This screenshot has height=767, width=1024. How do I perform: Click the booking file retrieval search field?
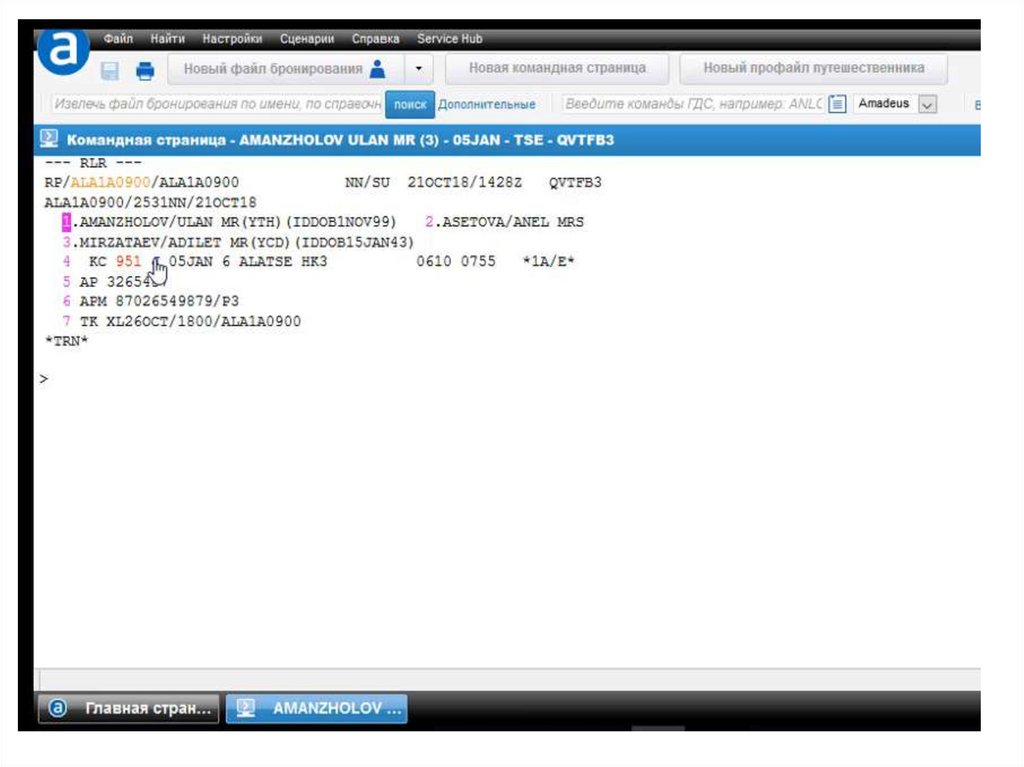pyautogui.click(x=217, y=104)
